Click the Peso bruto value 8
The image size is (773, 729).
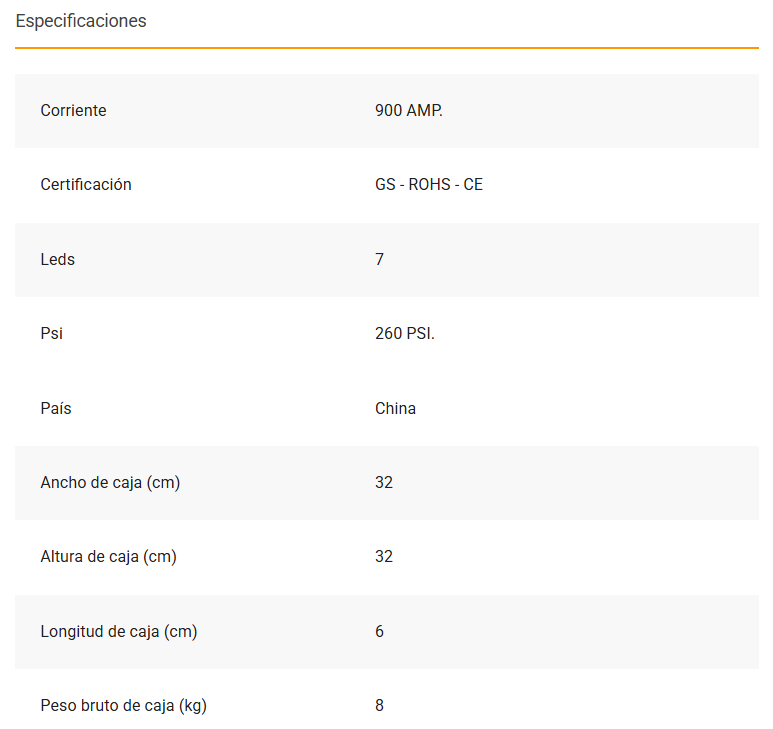379,706
